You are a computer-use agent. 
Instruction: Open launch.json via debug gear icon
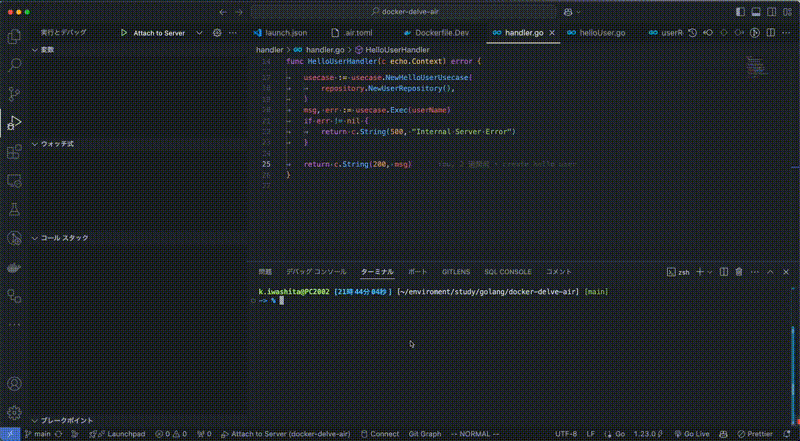(x=216, y=33)
